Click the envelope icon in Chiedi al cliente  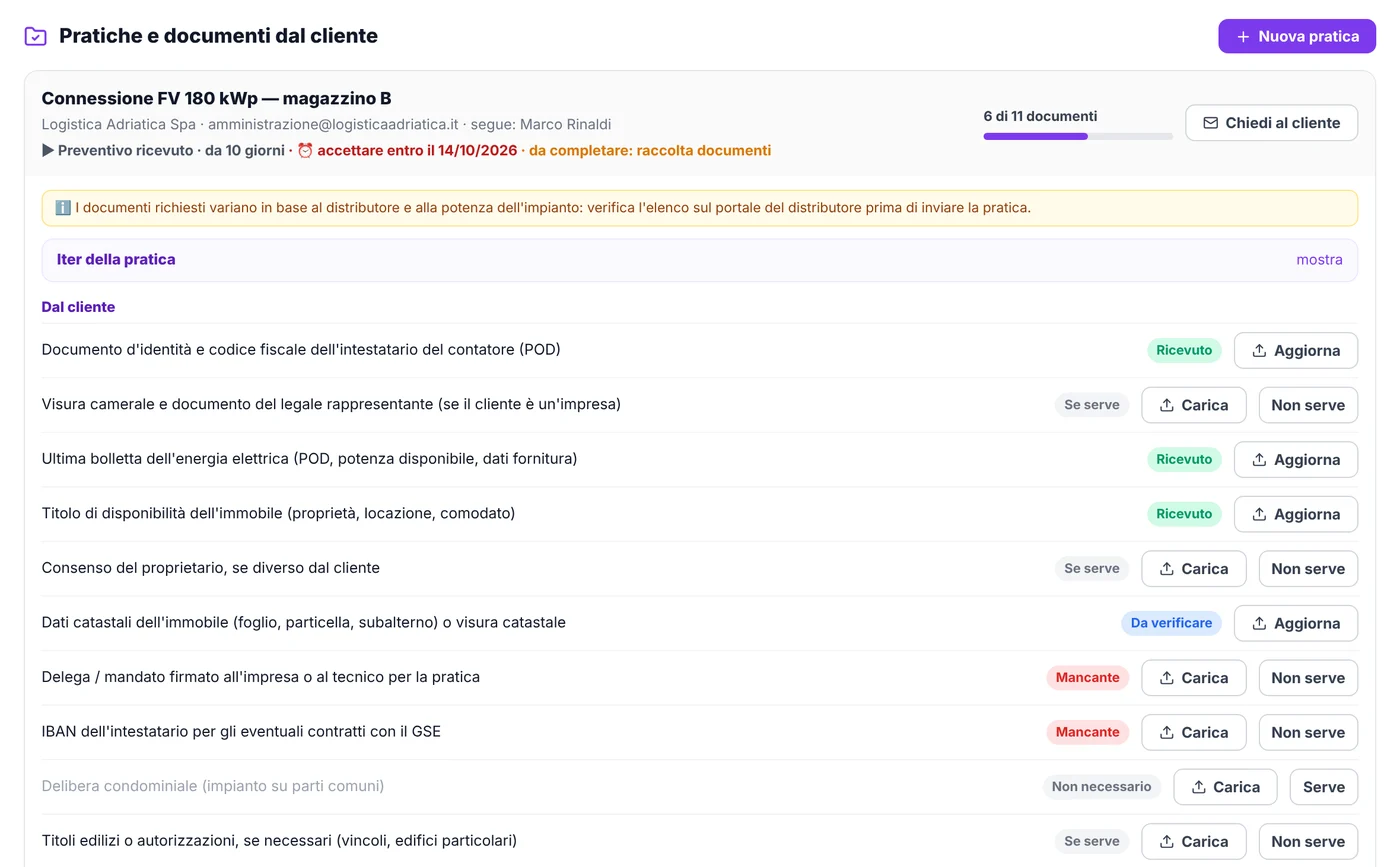pos(1210,123)
